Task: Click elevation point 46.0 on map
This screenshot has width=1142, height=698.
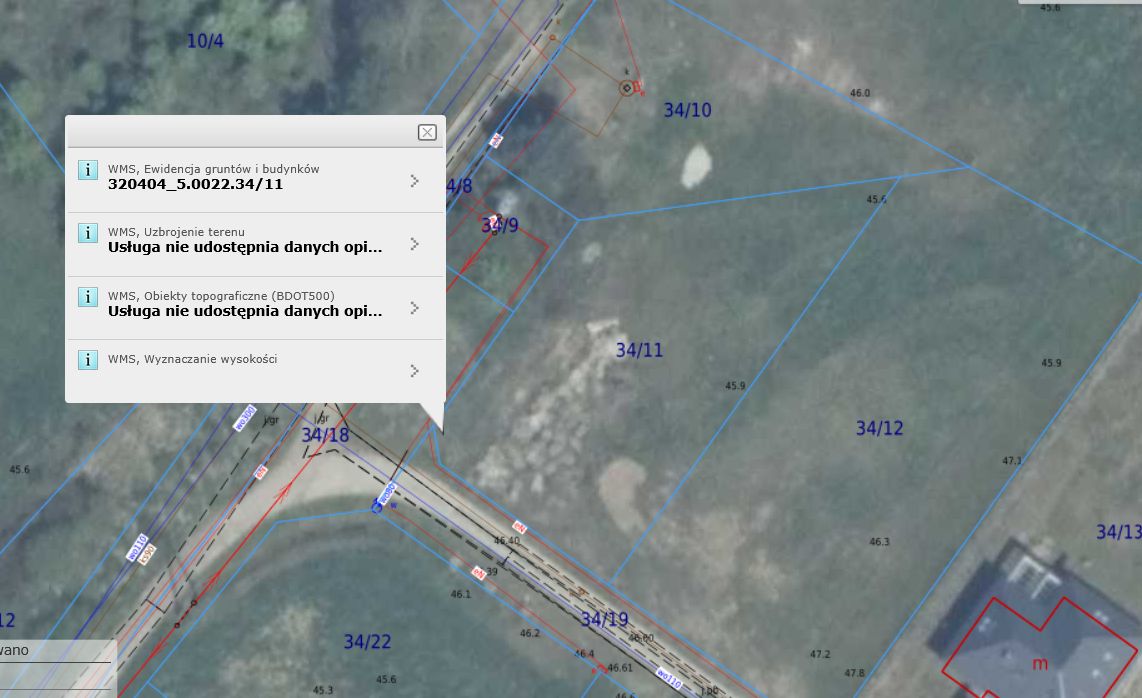Action: click(860, 93)
